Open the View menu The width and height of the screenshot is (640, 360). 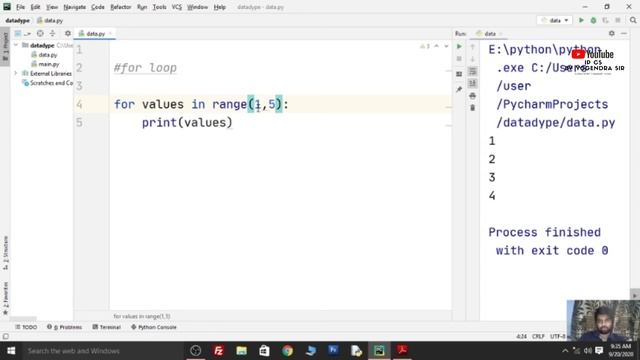tap(52, 7)
